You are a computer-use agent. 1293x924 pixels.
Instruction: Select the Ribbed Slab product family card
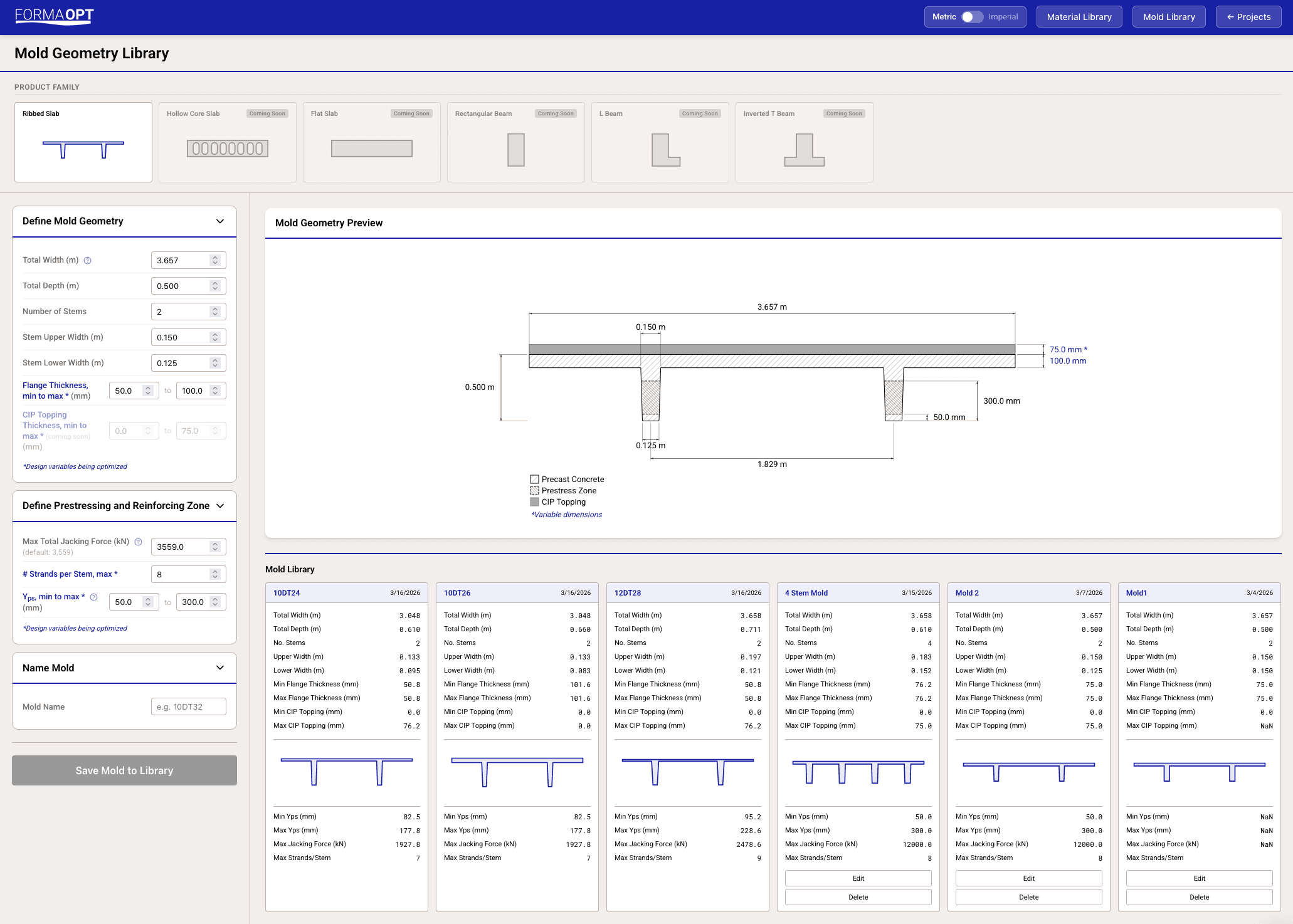pyautogui.click(x=83, y=142)
